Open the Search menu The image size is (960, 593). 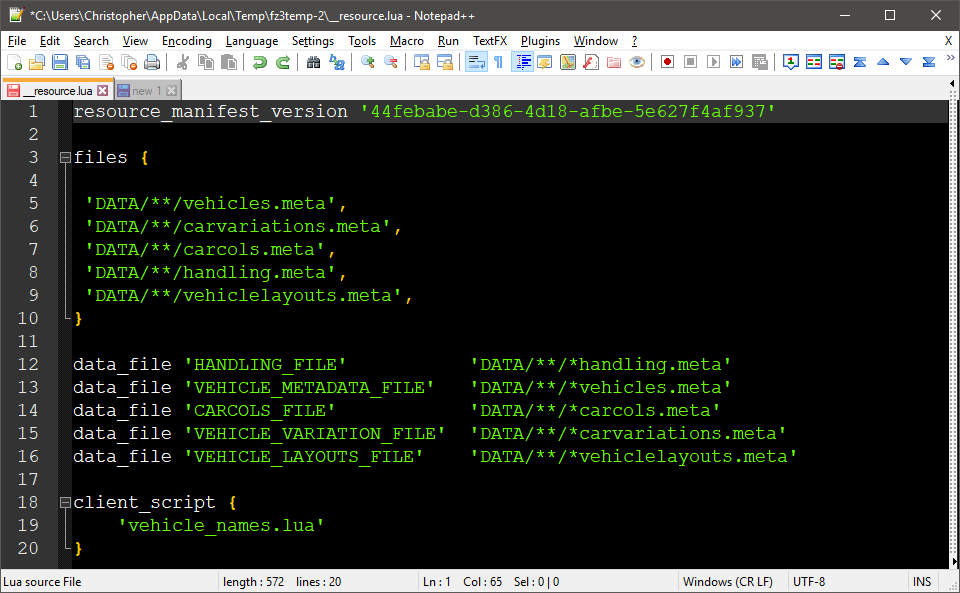click(91, 41)
